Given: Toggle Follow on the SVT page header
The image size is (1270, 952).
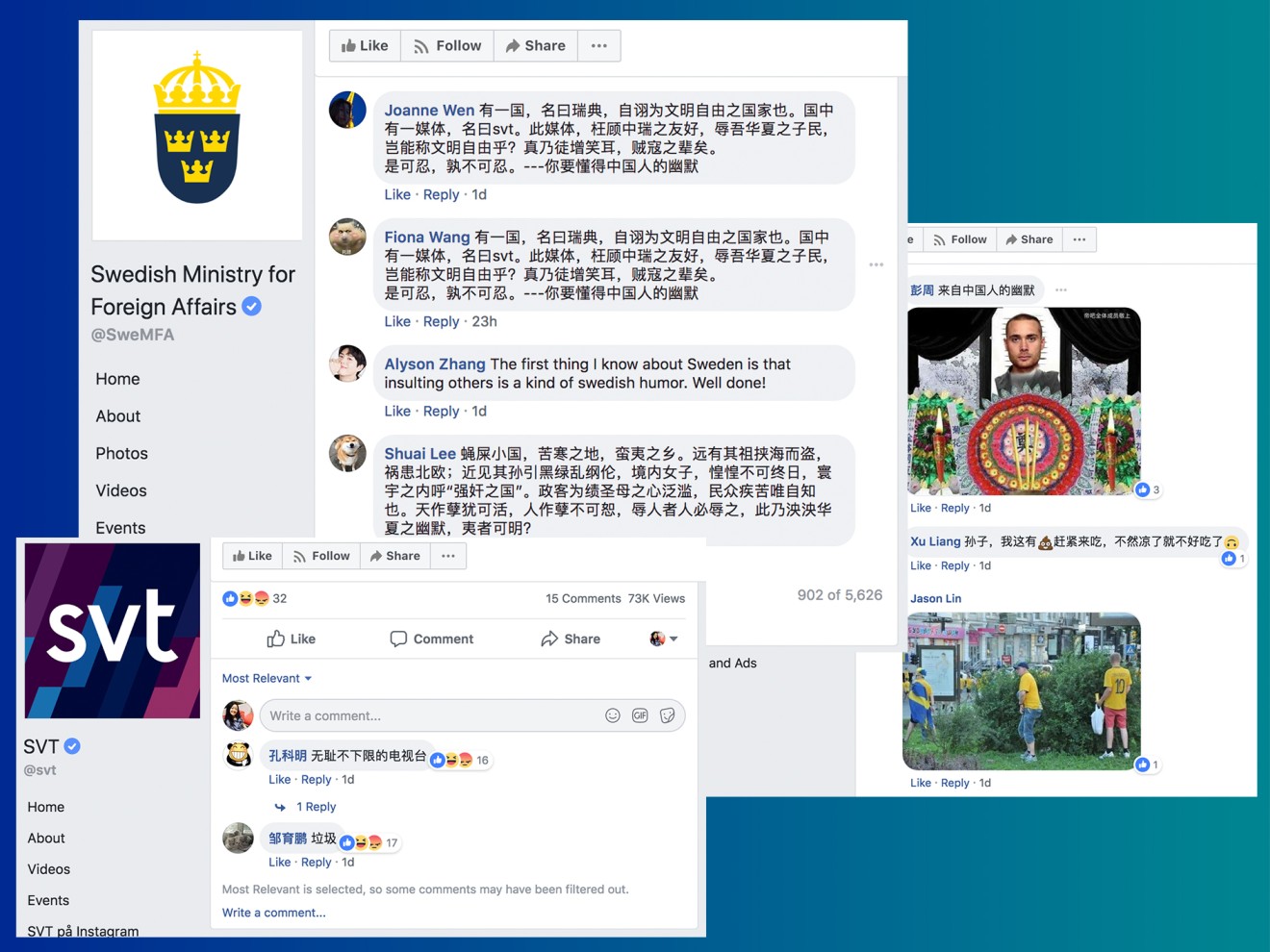Looking at the screenshot, I should click(x=321, y=556).
